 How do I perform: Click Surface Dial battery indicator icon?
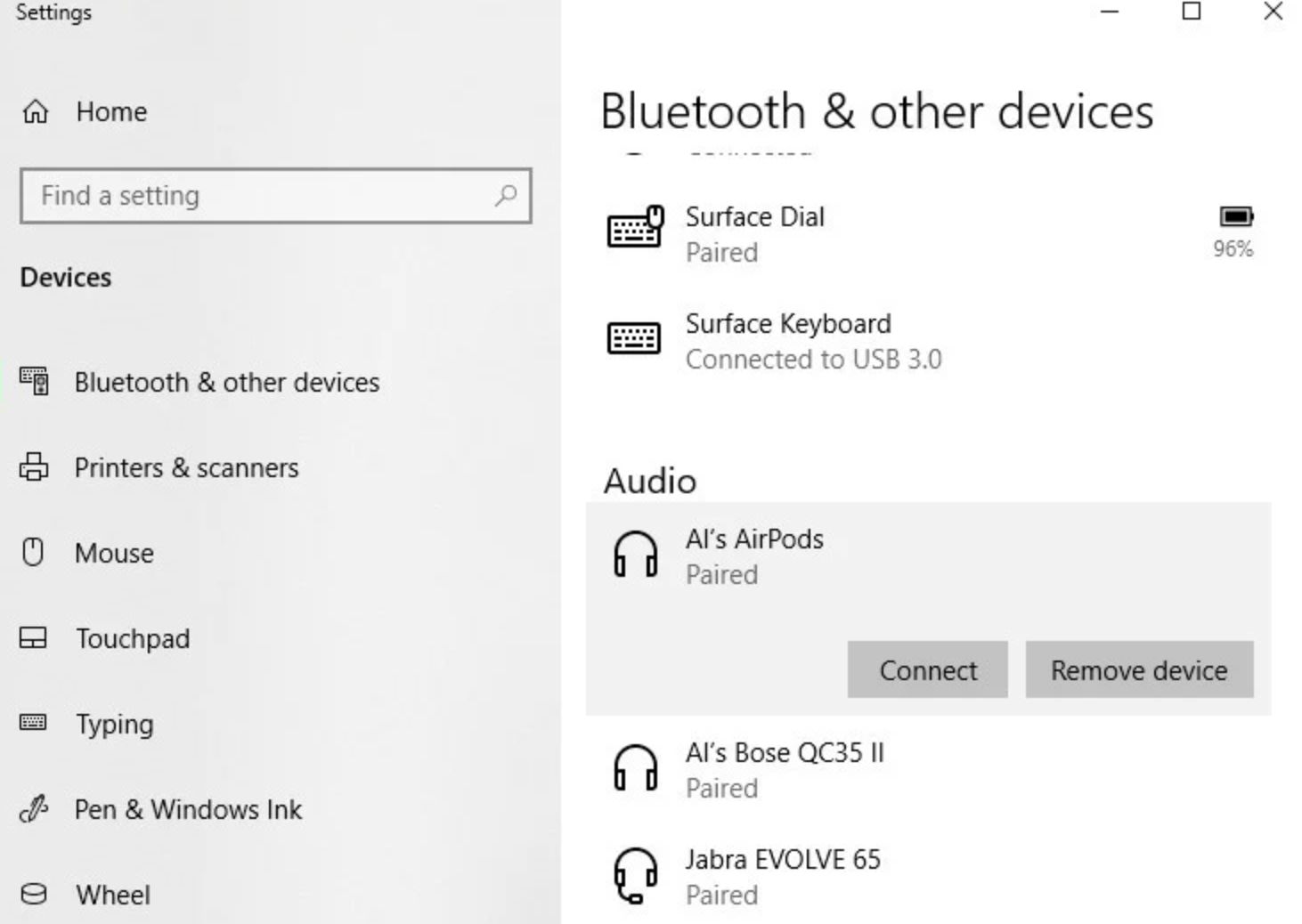(1235, 217)
